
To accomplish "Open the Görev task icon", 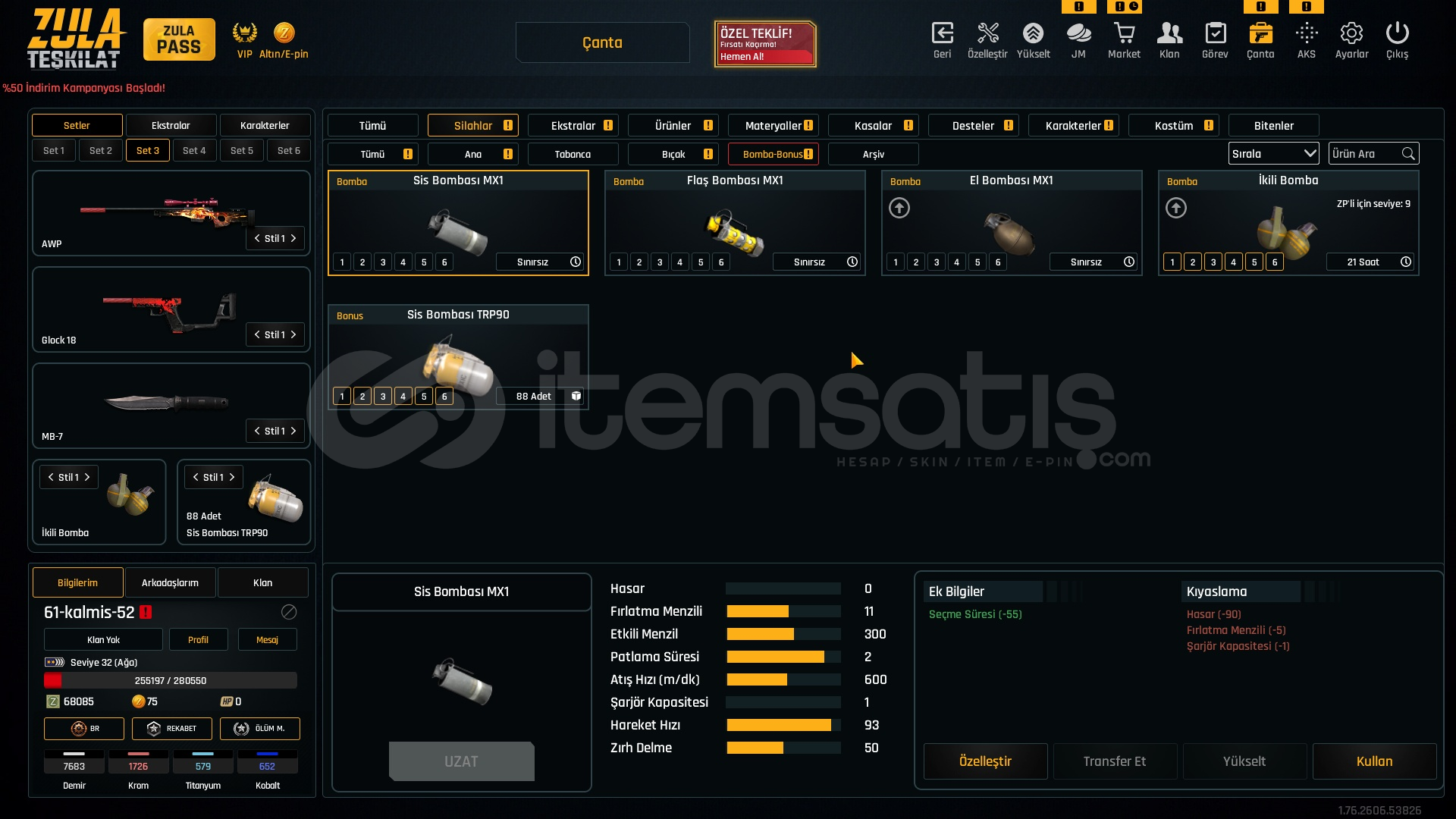I will pyautogui.click(x=1215, y=33).
